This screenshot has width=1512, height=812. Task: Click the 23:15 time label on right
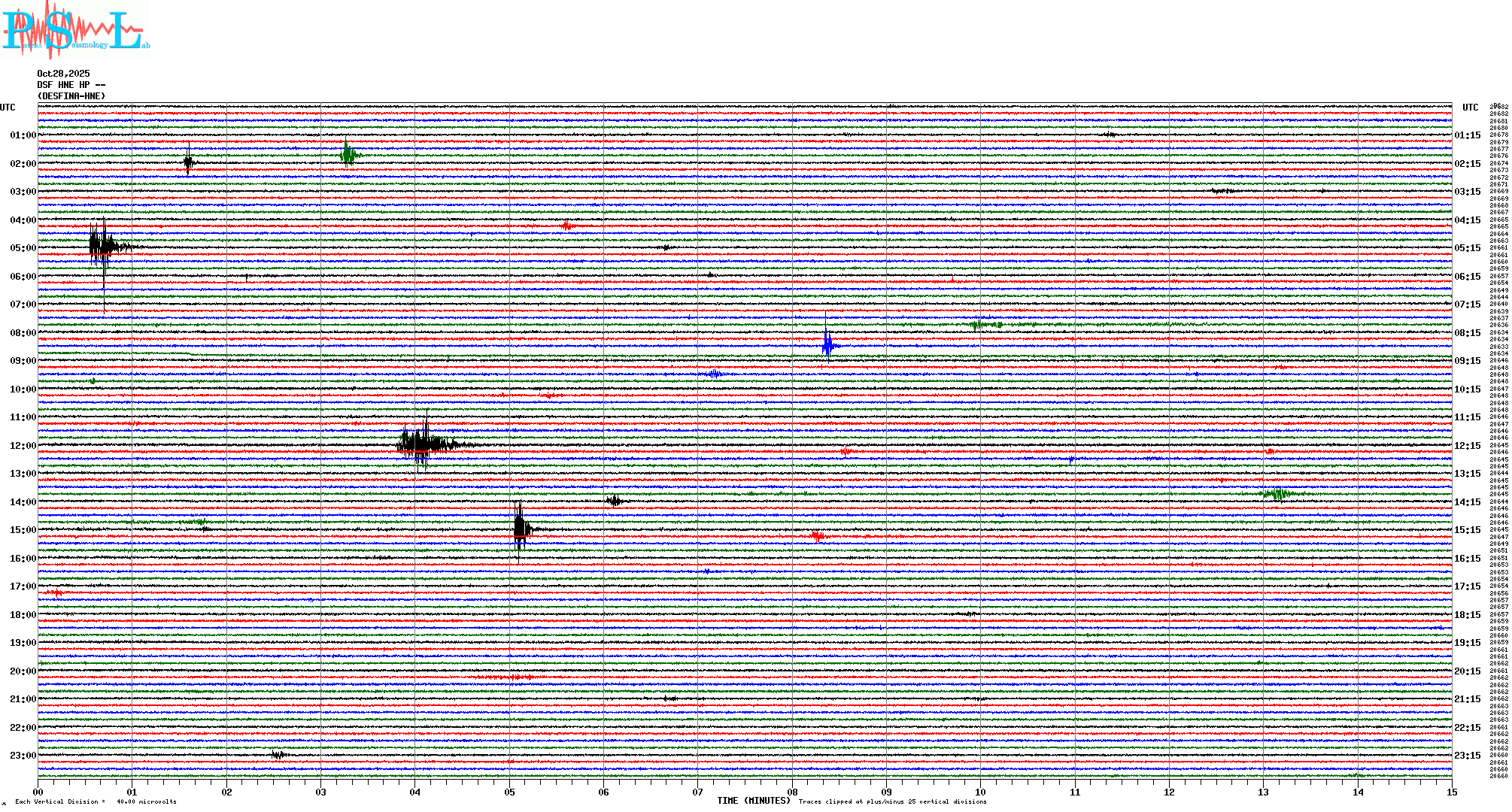coord(1467,756)
